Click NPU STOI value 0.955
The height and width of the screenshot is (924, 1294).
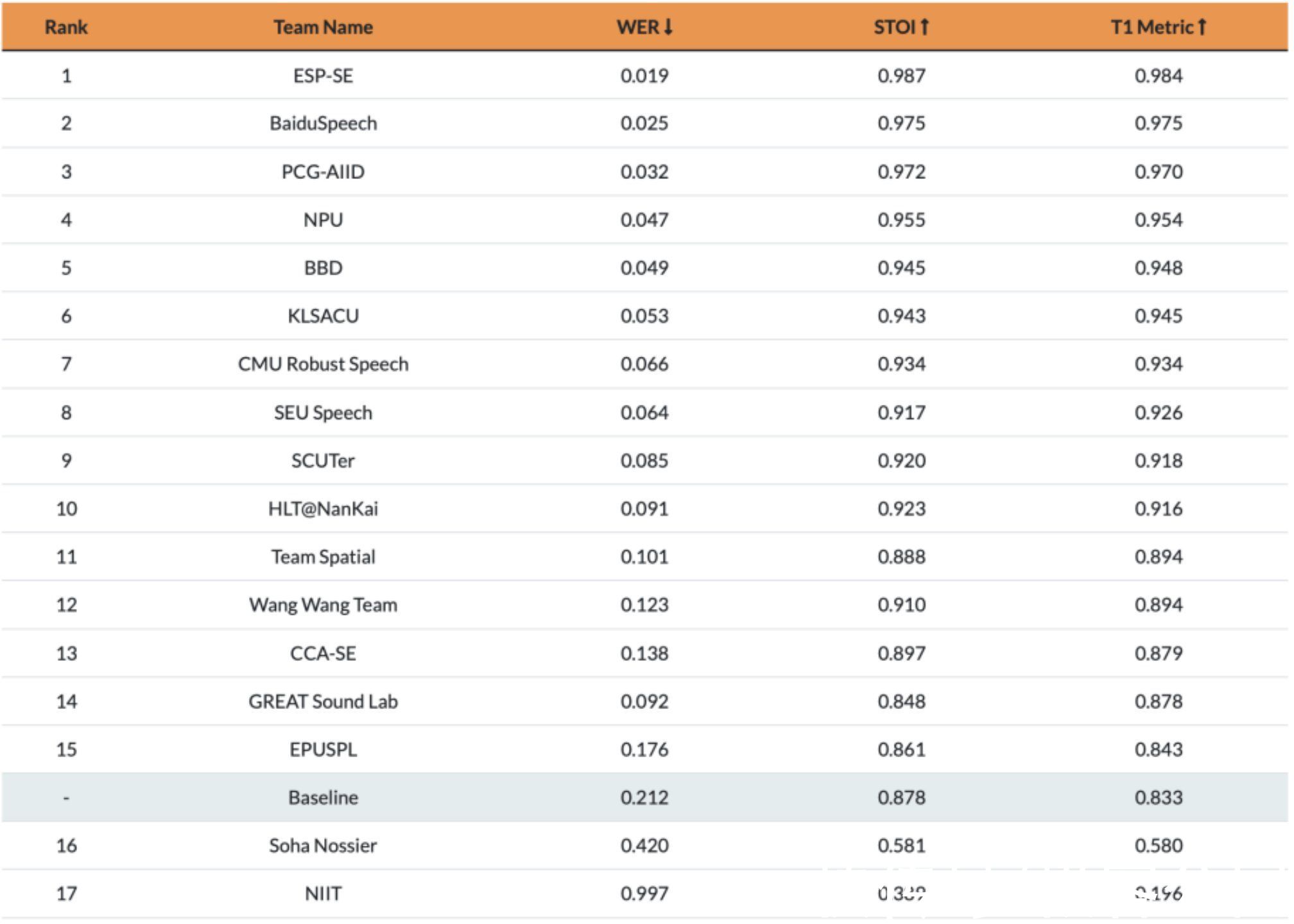pyautogui.click(x=902, y=220)
